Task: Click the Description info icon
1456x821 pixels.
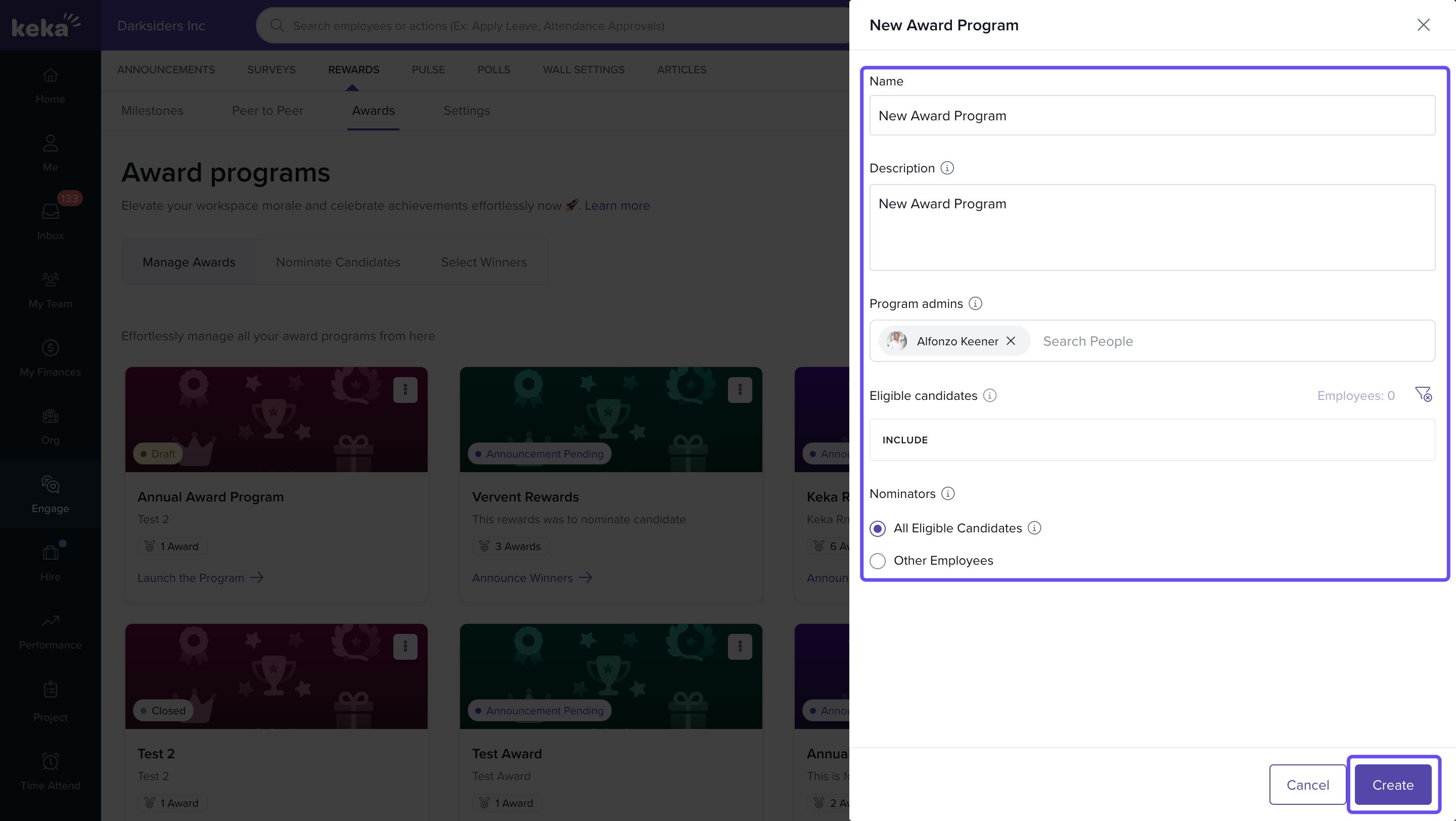Action: [x=947, y=168]
